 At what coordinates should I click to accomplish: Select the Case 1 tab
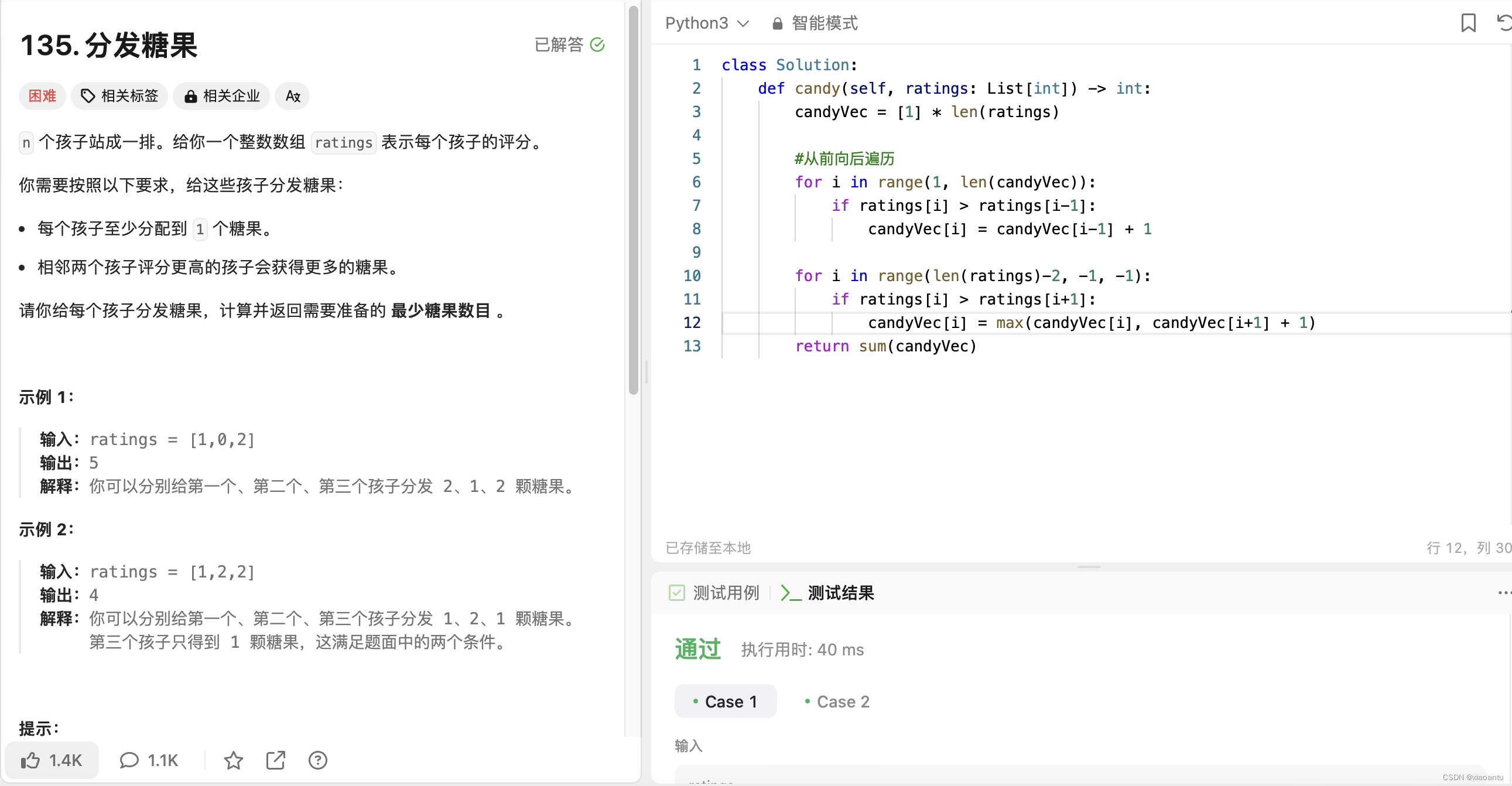click(726, 701)
